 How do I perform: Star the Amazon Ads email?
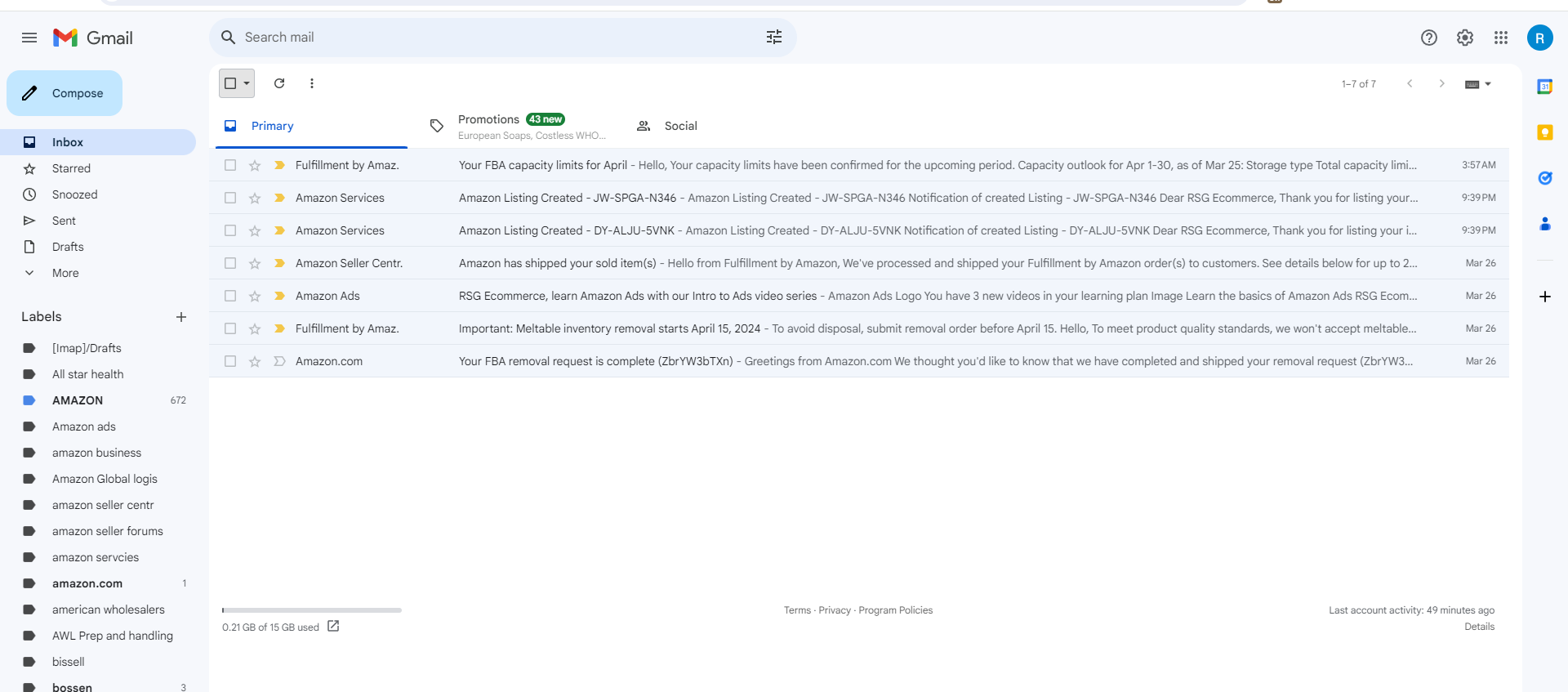click(x=255, y=296)
